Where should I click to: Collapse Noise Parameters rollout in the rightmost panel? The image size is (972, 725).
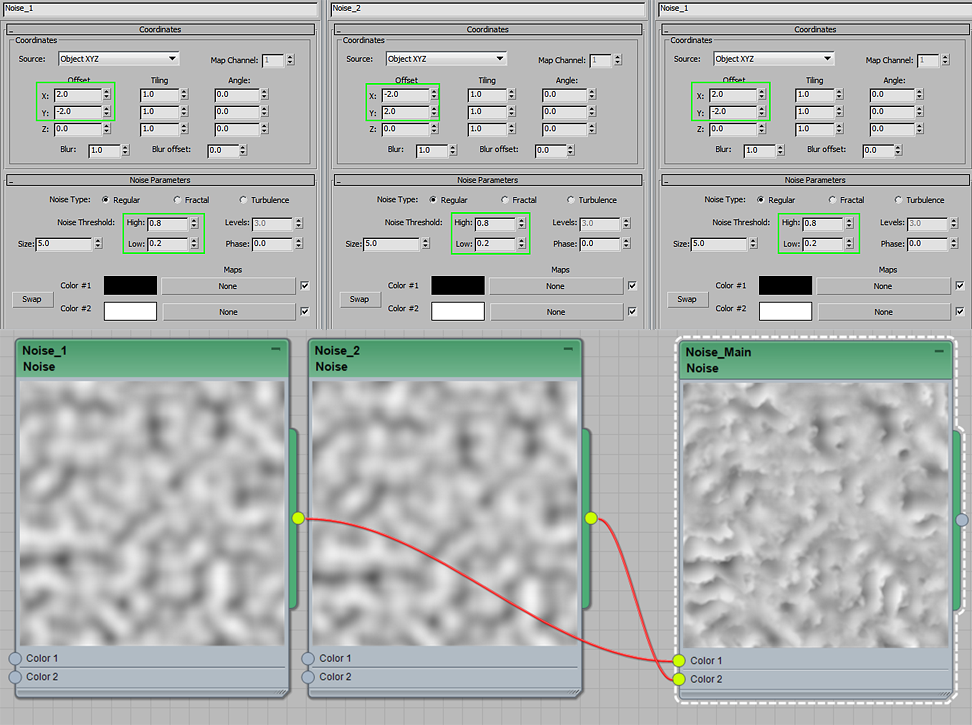[666, 180]
